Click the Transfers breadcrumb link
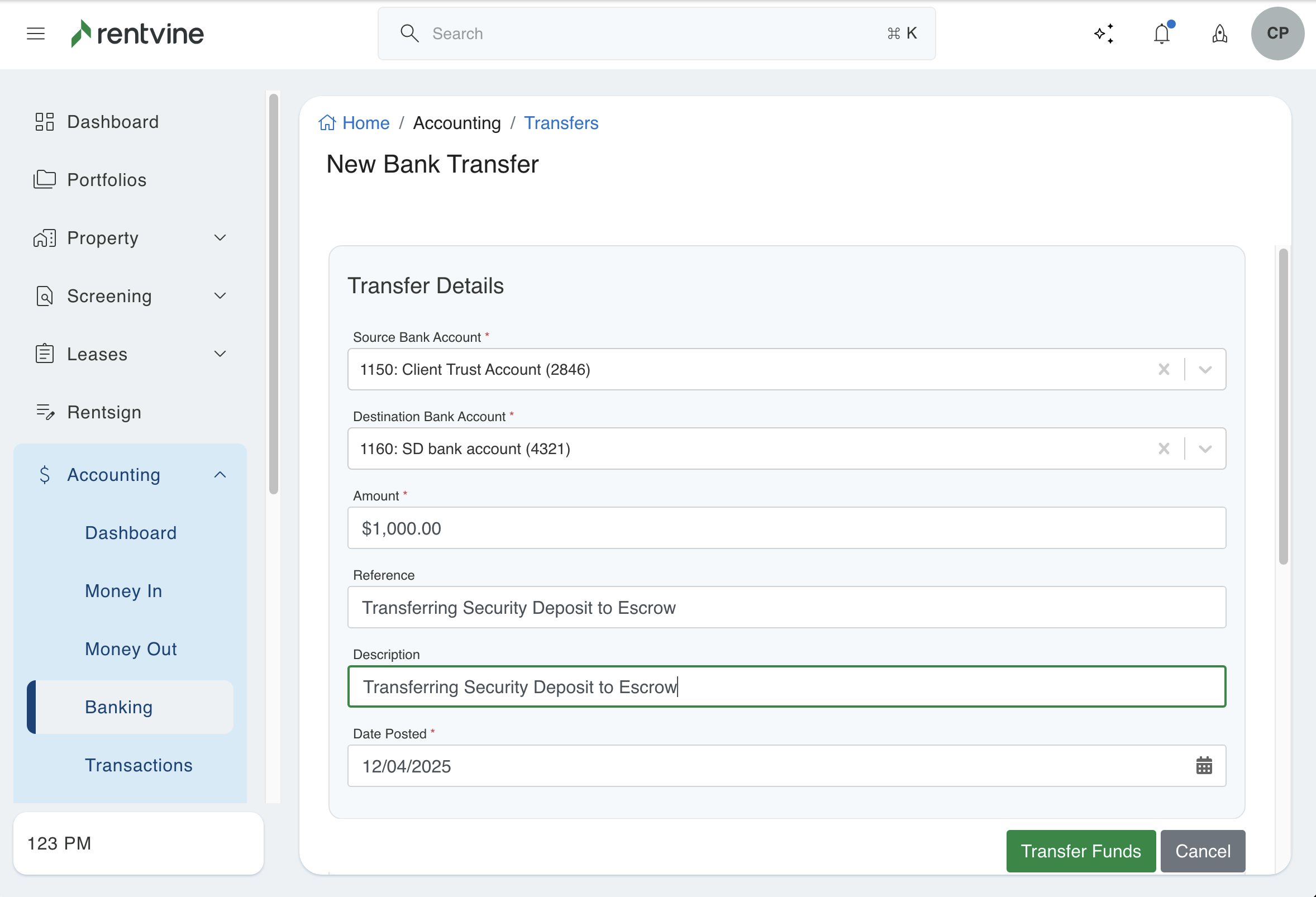1316x897 pixels. coord(561,122)
